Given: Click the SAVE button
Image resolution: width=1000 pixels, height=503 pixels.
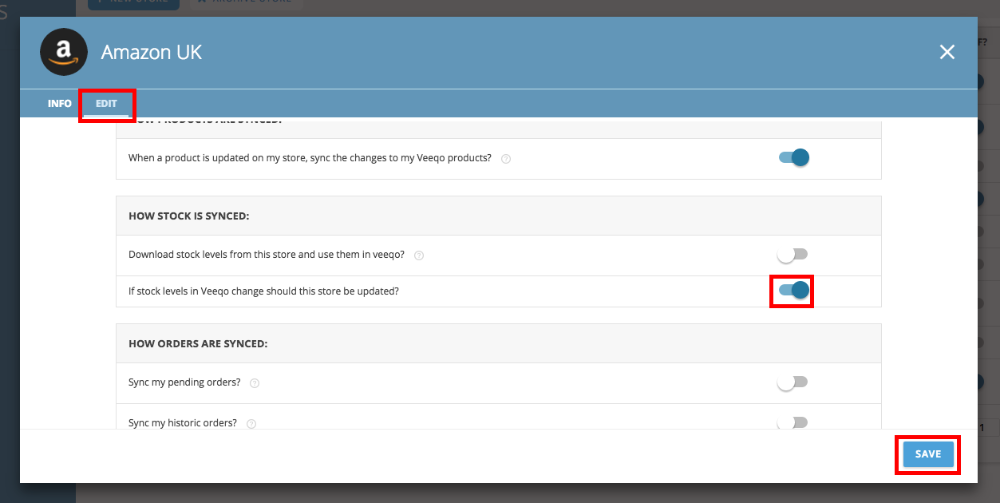Looking at the screenshot, I should coord(928,454).
